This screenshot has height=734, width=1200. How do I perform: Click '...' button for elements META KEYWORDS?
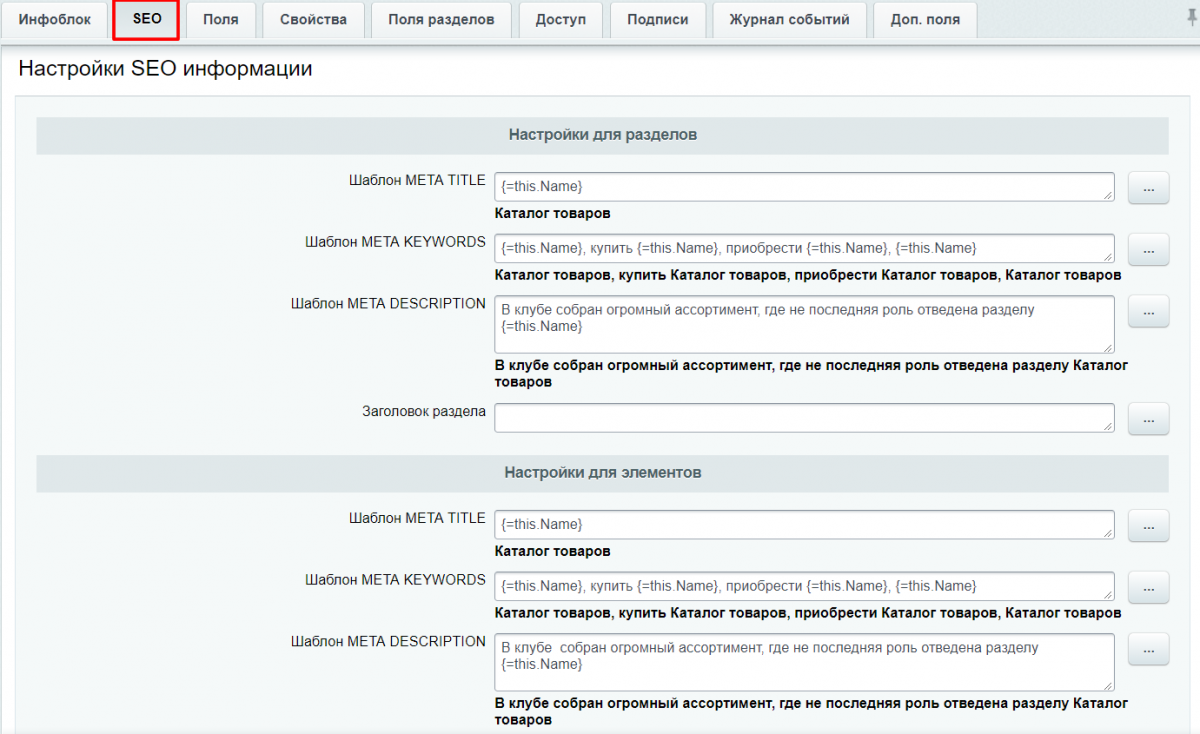point(1148,587)
